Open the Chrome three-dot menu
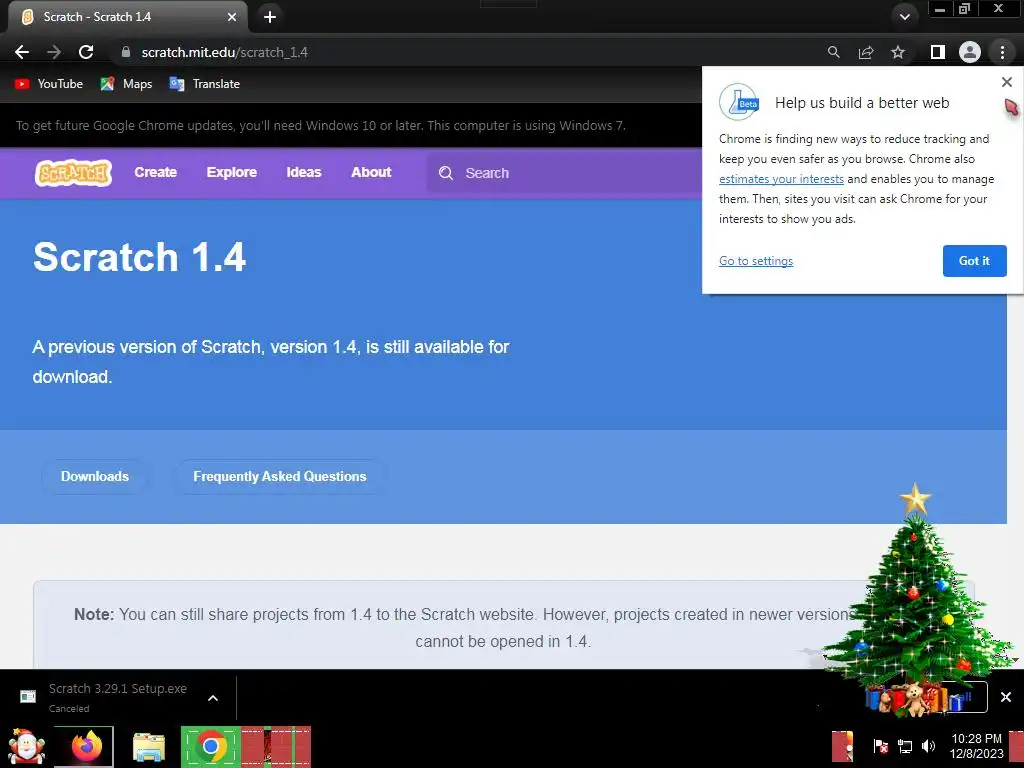 click(1002, 52)
